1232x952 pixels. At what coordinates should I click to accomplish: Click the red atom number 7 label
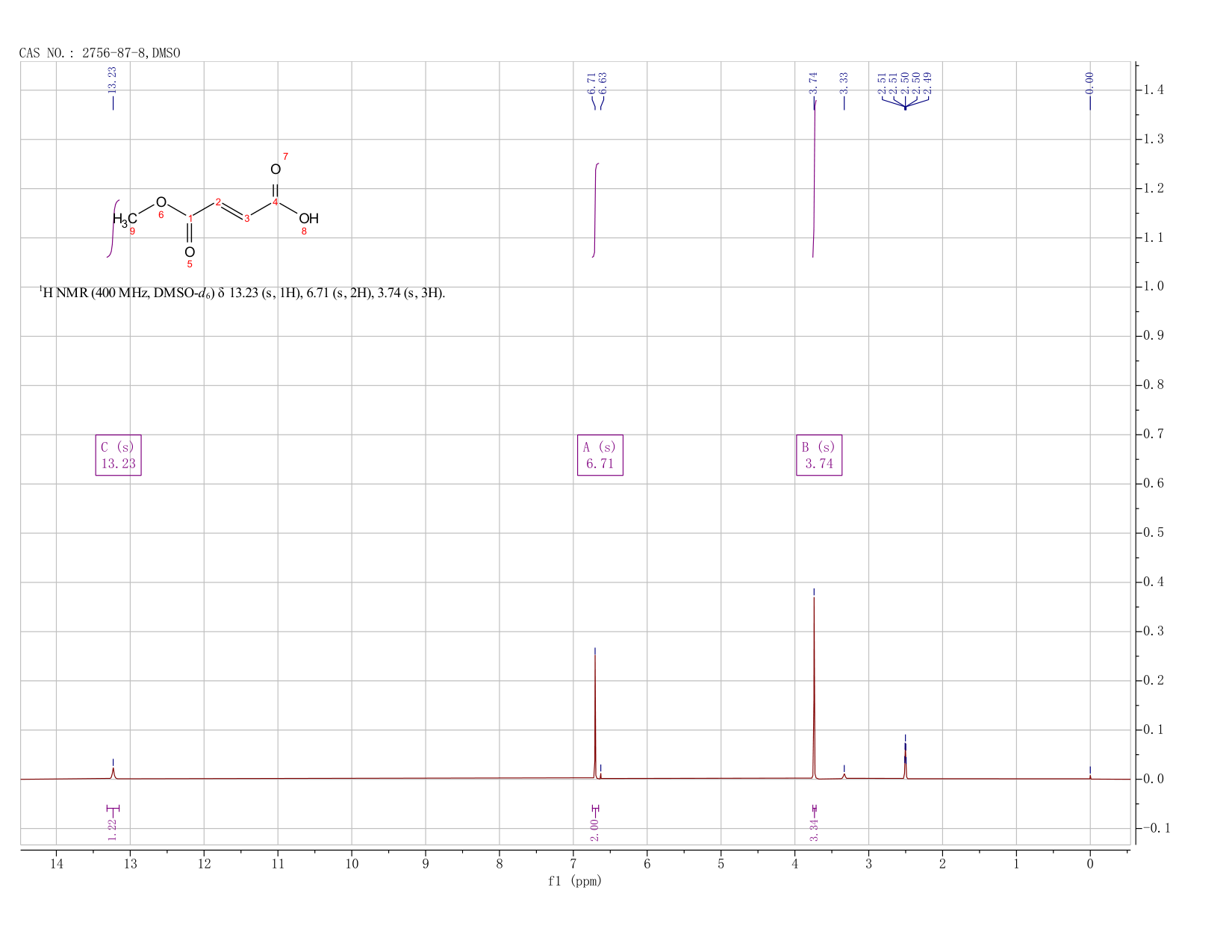click(285, 157)
